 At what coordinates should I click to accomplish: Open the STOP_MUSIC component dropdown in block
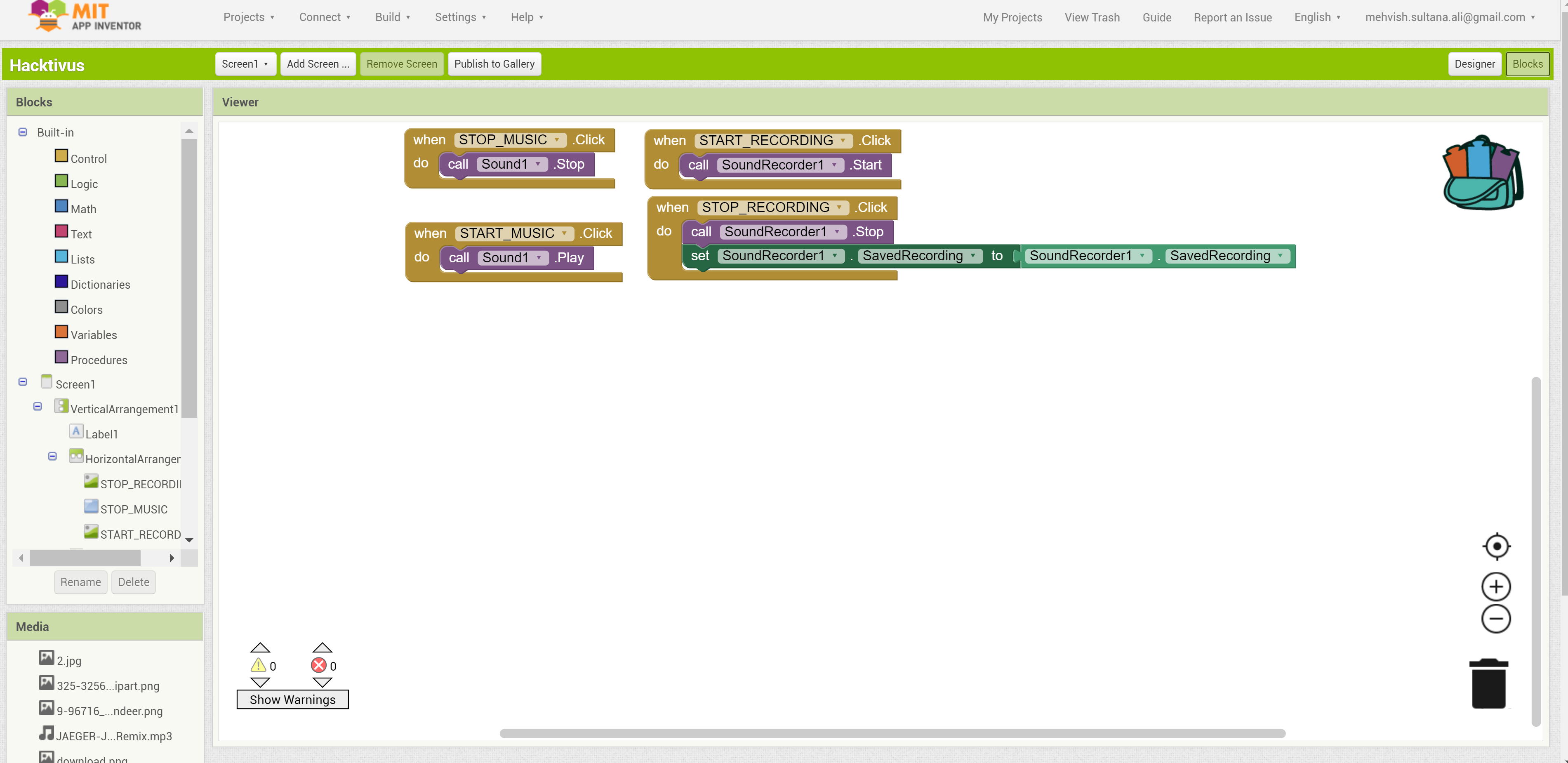point(556,140)
